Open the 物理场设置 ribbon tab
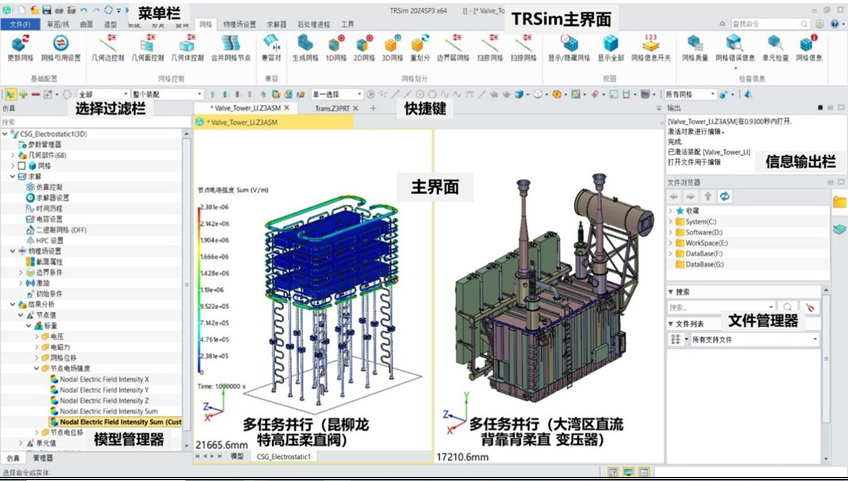The height and width of the screenshot is (481, 848). click(239, 22)
